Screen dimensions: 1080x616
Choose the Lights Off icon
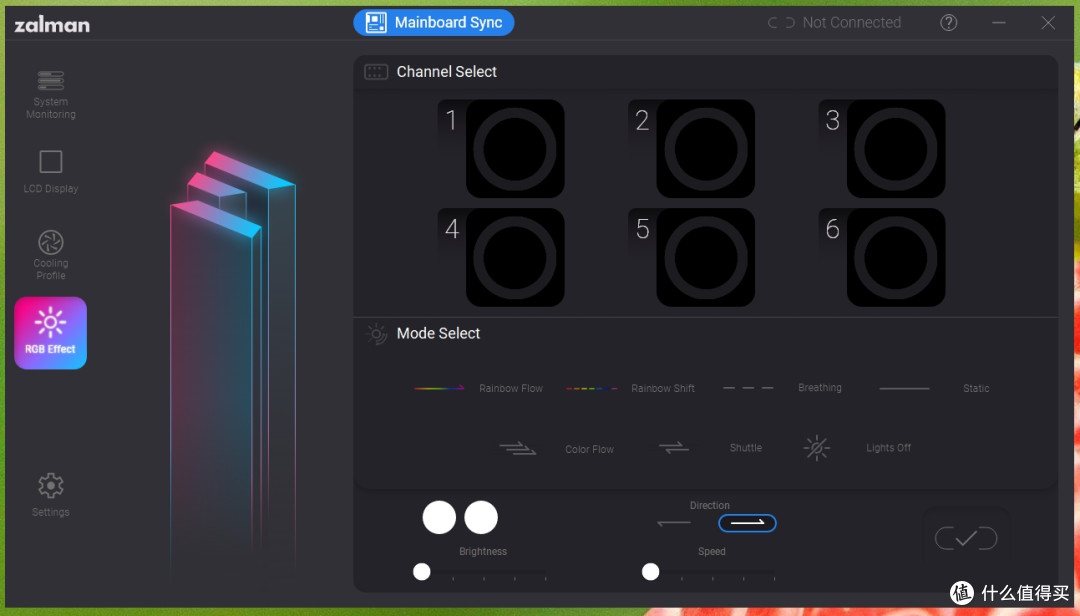click(x=817, y=448)
